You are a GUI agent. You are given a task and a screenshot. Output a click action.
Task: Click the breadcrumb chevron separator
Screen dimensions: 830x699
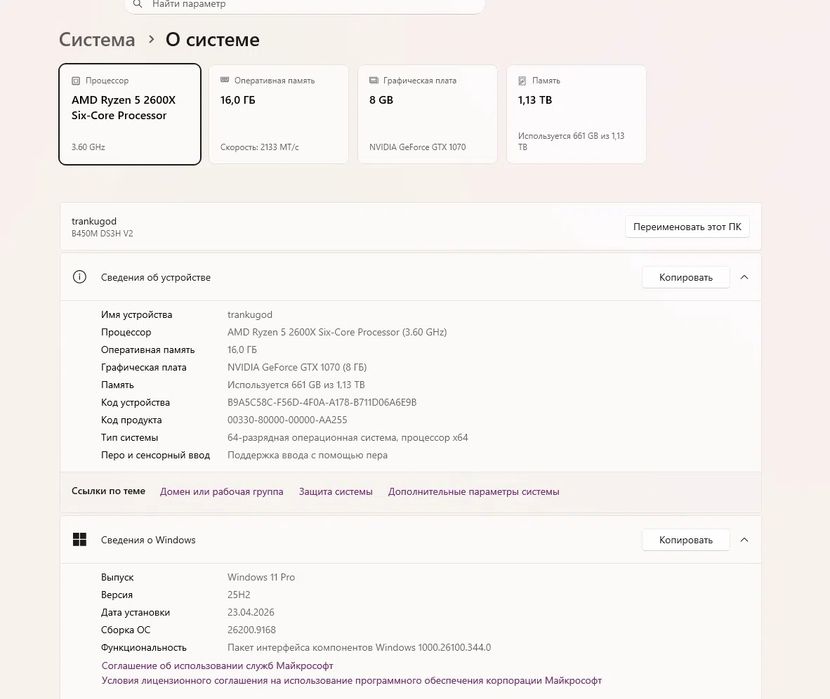151,39
